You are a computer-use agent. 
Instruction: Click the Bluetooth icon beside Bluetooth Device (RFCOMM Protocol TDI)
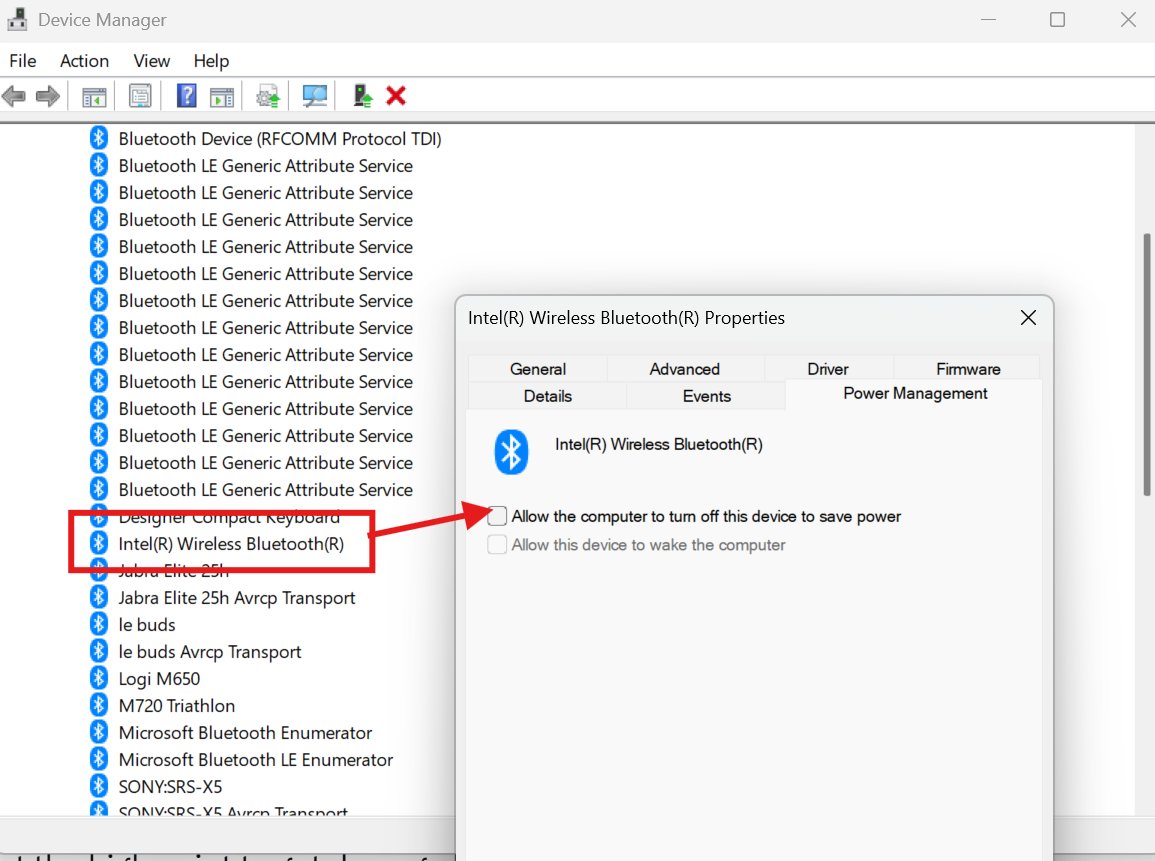(99, 138)
